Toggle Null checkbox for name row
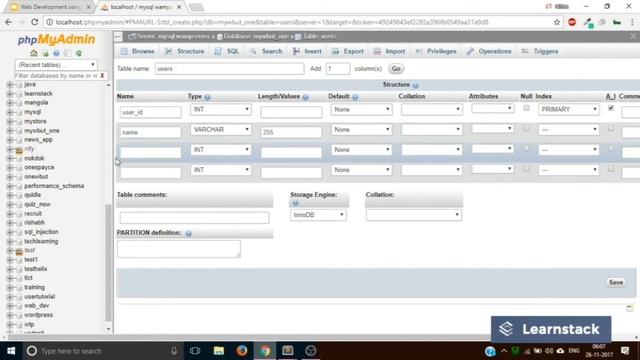 [x=526, y=128]
